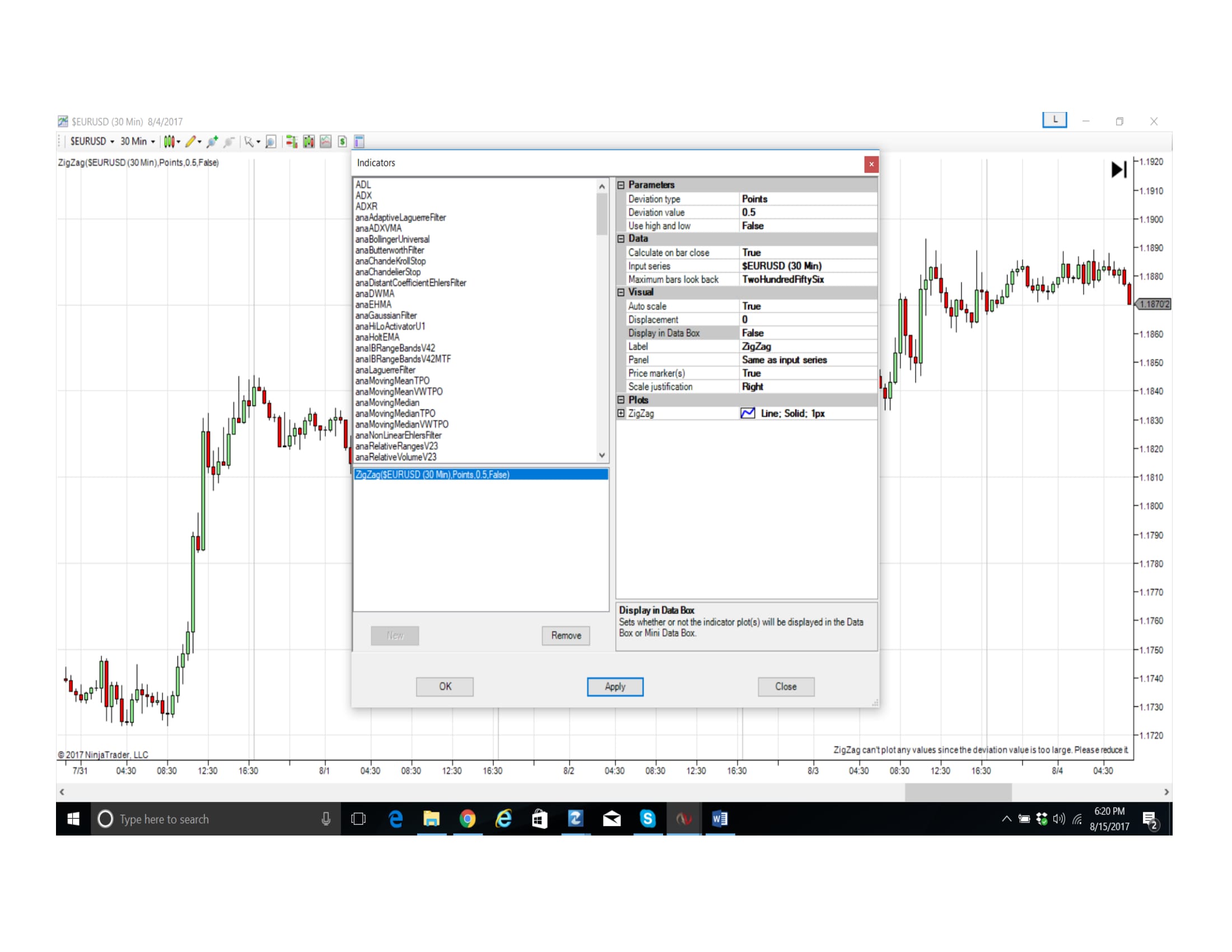Click the Chart Trader icon

[291, 142]
